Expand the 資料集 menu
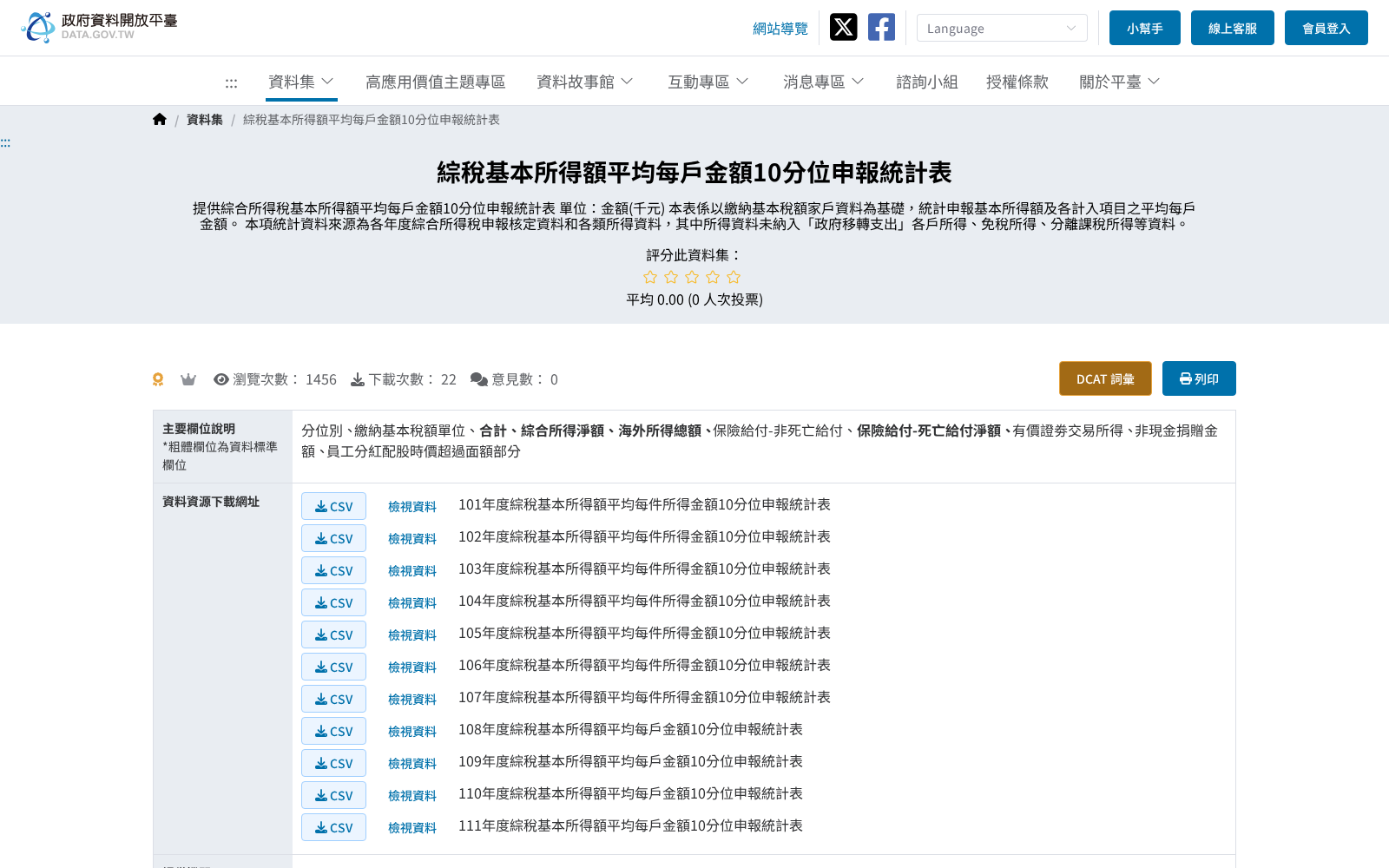Image resolution: width=1389 pixels, height=868 pixels. [301, 82]
